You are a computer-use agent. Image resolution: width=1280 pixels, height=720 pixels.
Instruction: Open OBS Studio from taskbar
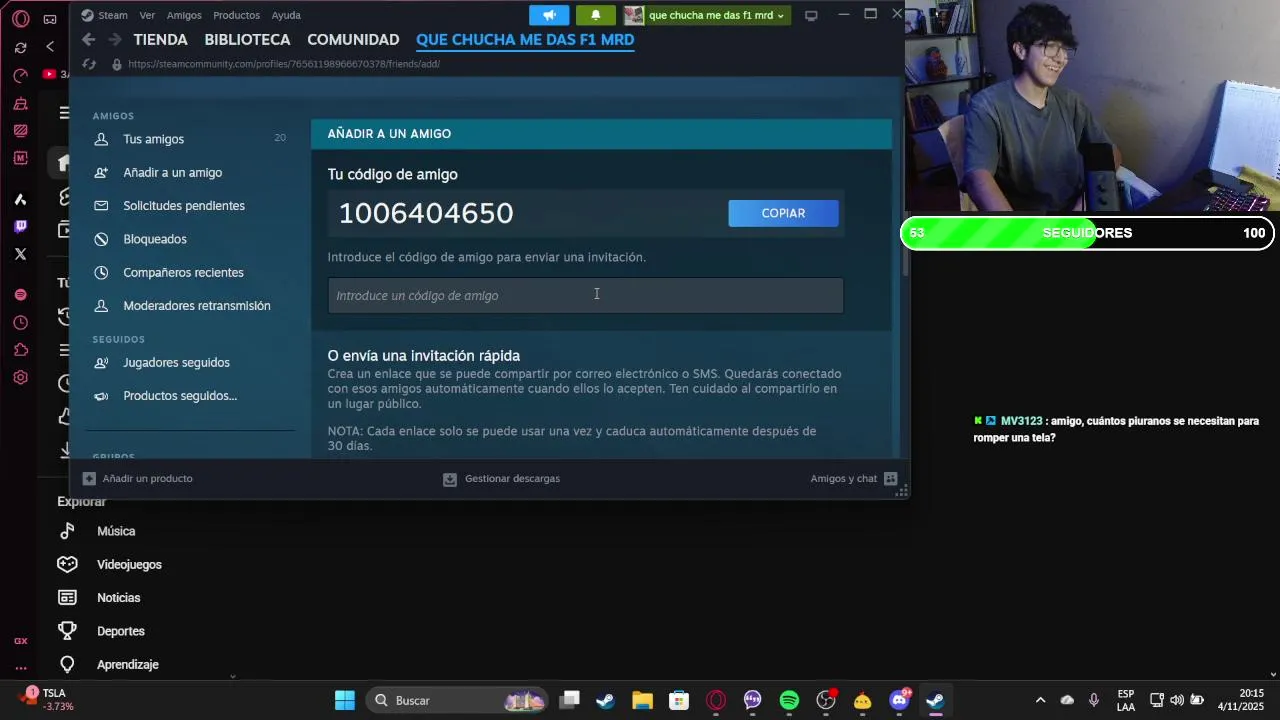point(826,700)
